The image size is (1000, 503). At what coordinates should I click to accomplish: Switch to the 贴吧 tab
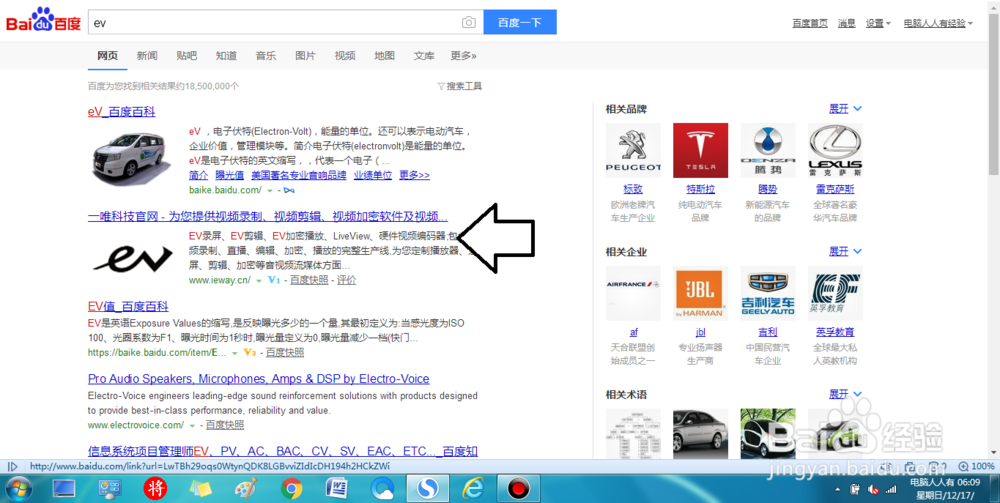pyautogui.click(x=186, y=55)
